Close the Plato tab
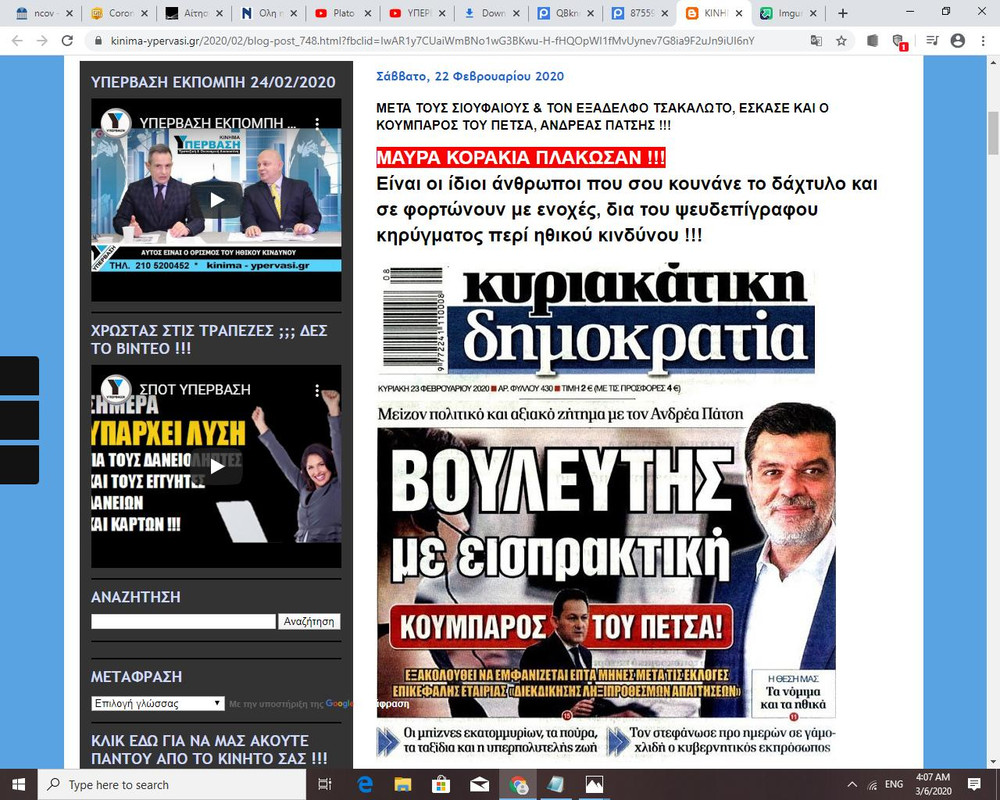Viewport: 1000px width, 800px height. pyautogui.click(x=368, y=13)
